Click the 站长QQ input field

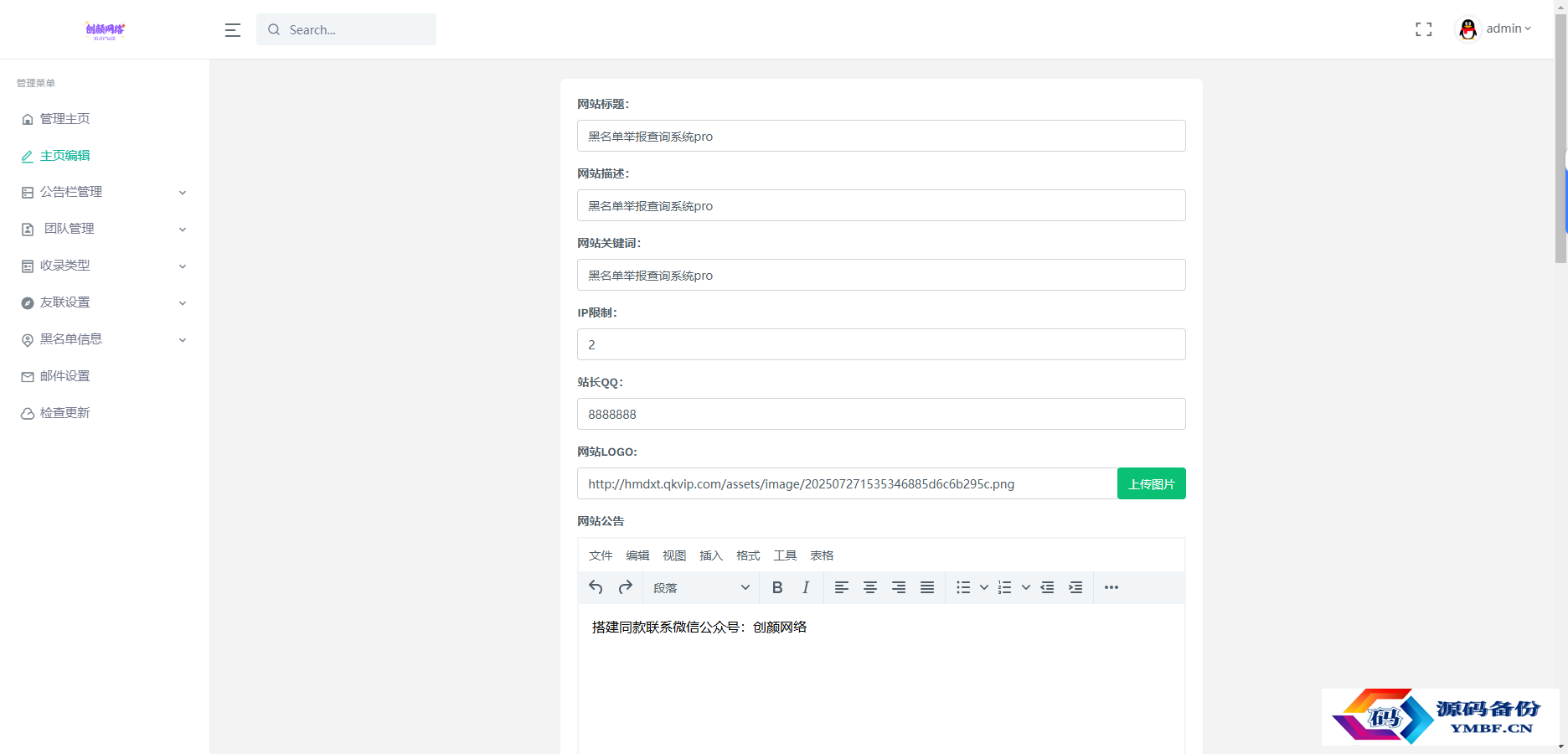(881, 414)
